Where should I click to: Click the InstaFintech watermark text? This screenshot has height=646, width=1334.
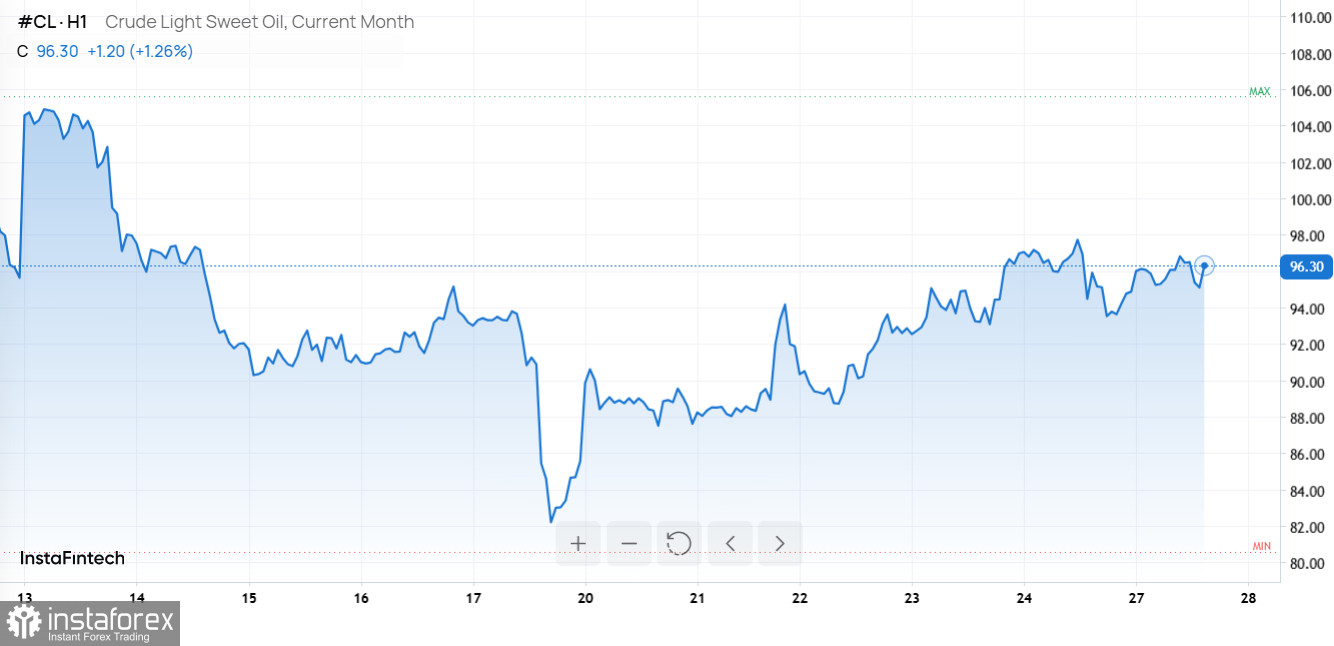72,558
